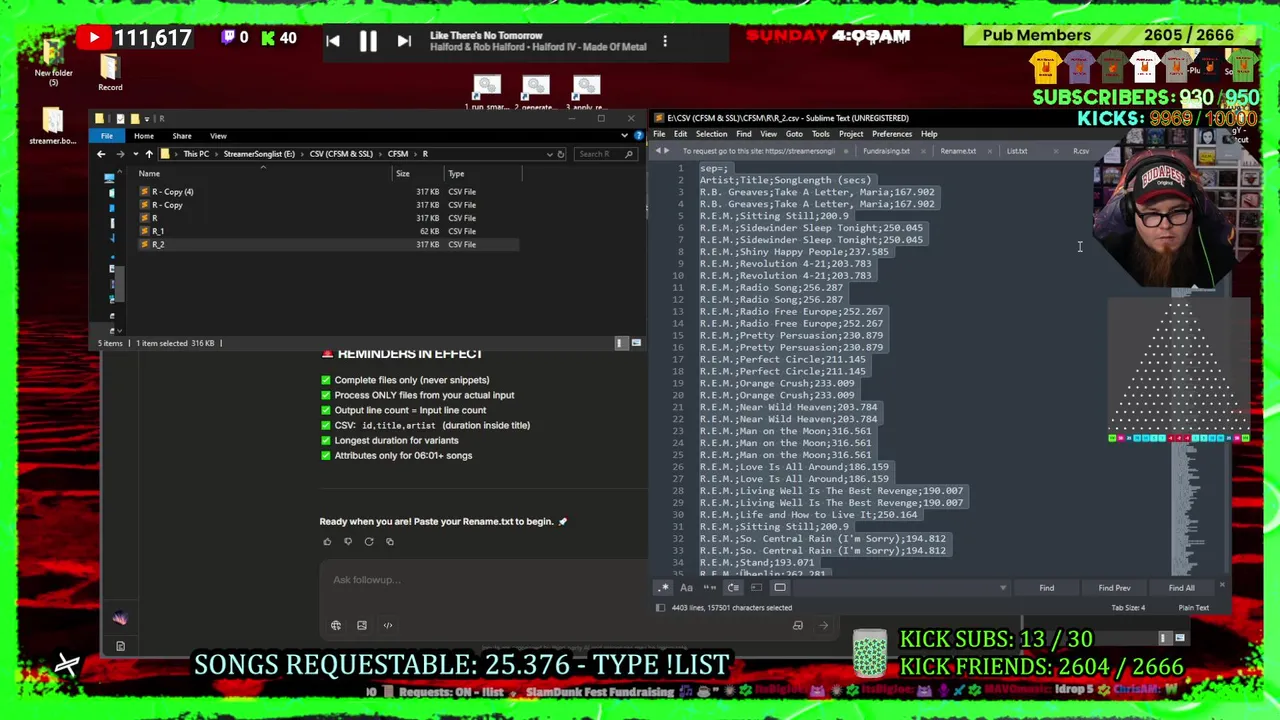1280x720 pixels.
Task: Open Sublime Find menu
Action: click(x=744, y=134)
